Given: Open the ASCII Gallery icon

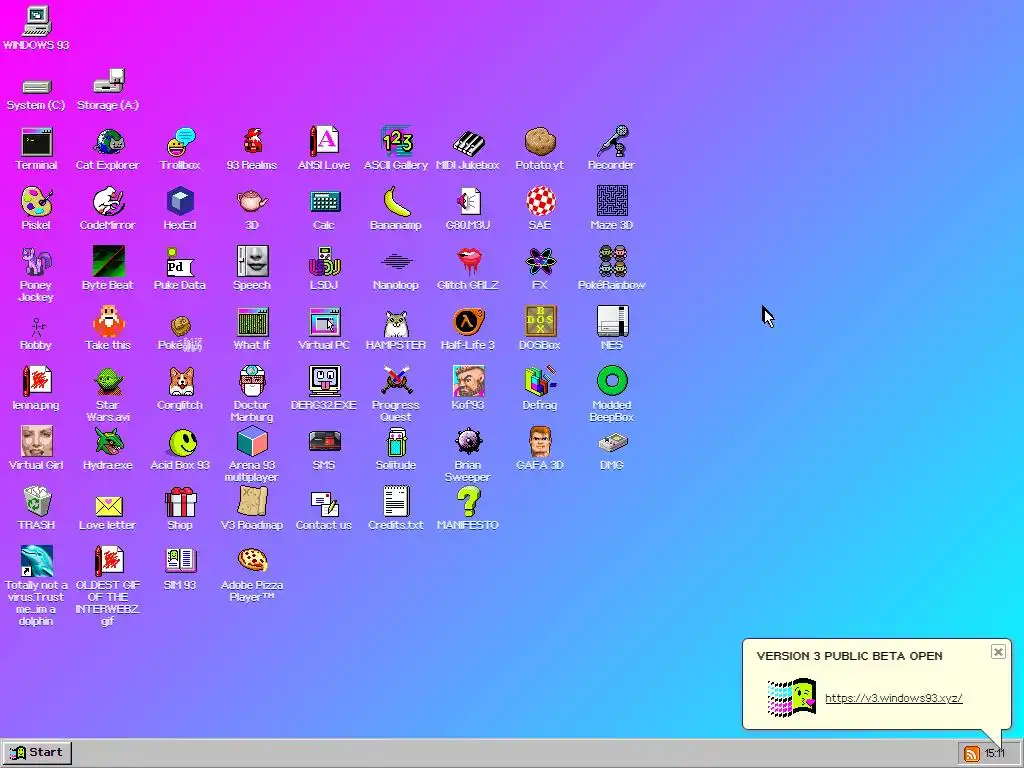Looking at the screenshot, I should click(x=396, y=142).
